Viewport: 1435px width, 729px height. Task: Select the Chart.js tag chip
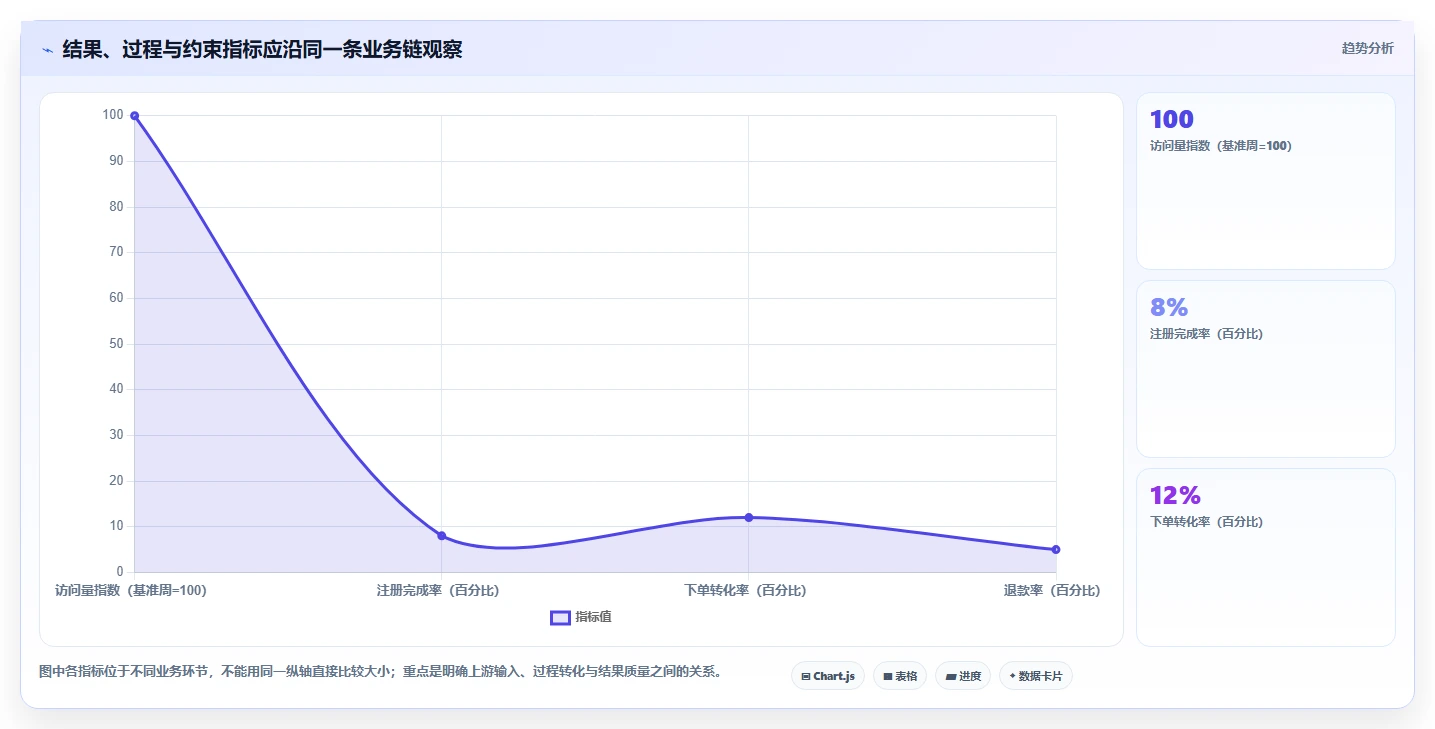click(x=827, y=676)
